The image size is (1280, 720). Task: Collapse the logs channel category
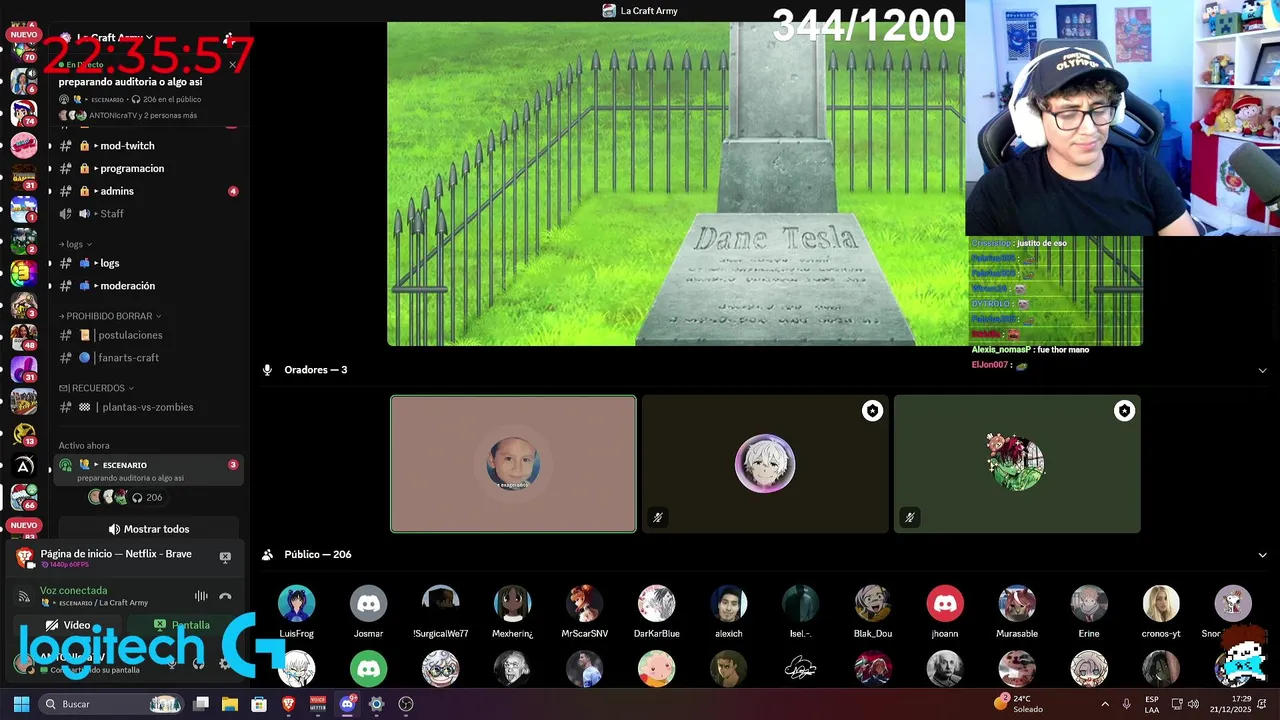(75, 244)
